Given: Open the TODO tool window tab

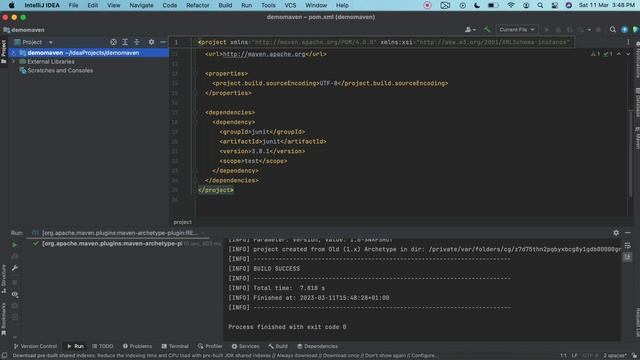Looking at the screenshot, I should pos(102,346).
